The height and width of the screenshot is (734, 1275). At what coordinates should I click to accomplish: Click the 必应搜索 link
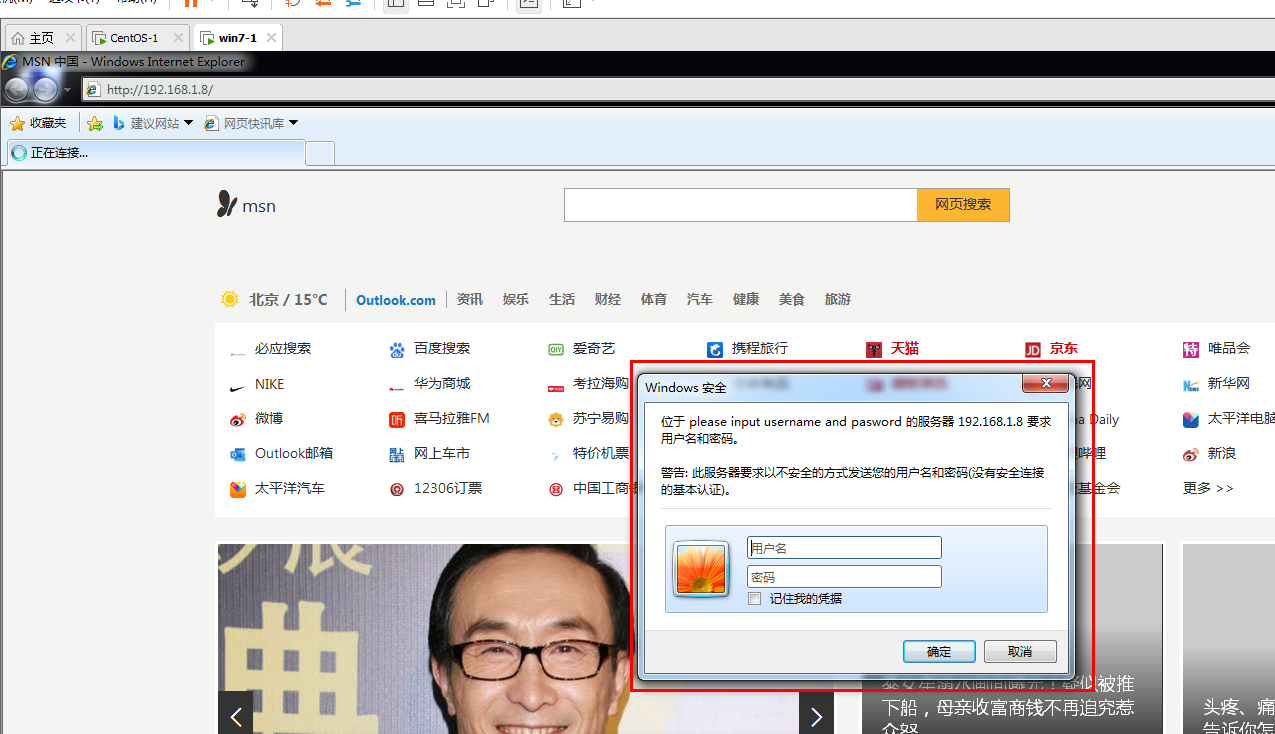pos(283,348)
